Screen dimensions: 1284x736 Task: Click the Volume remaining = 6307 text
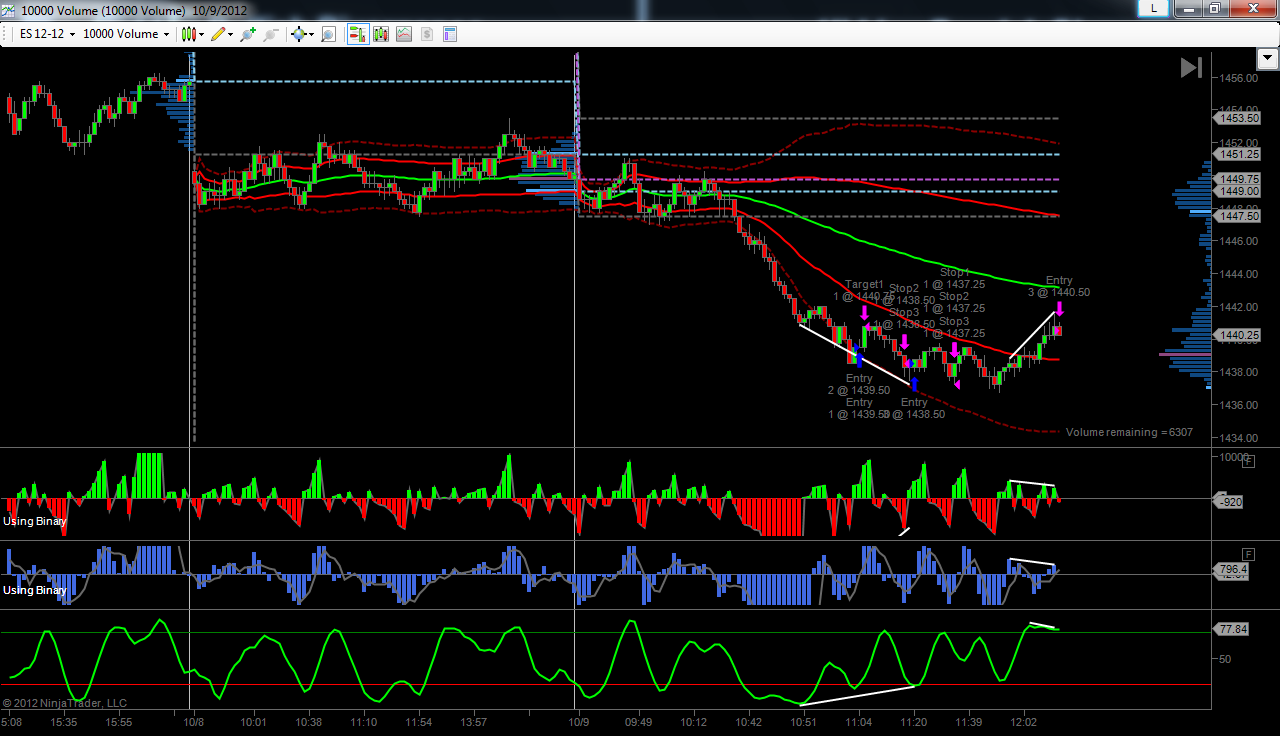1129,432
